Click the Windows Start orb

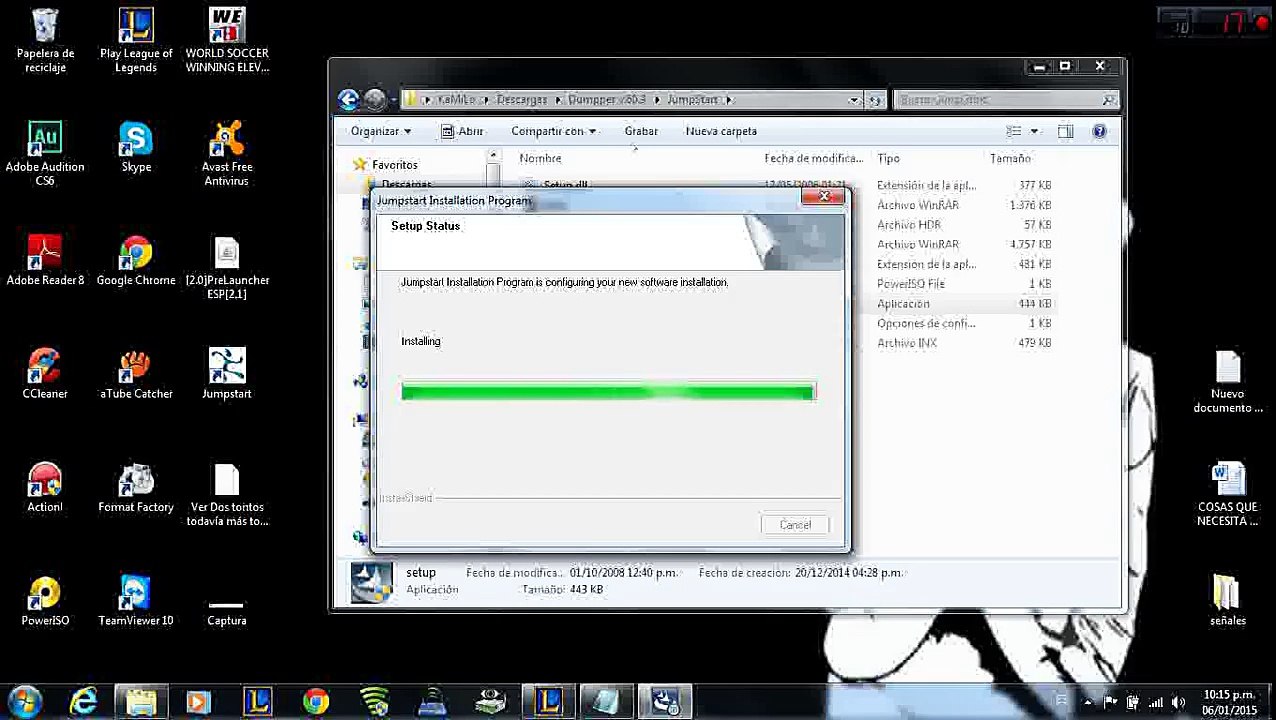point(25,701)
